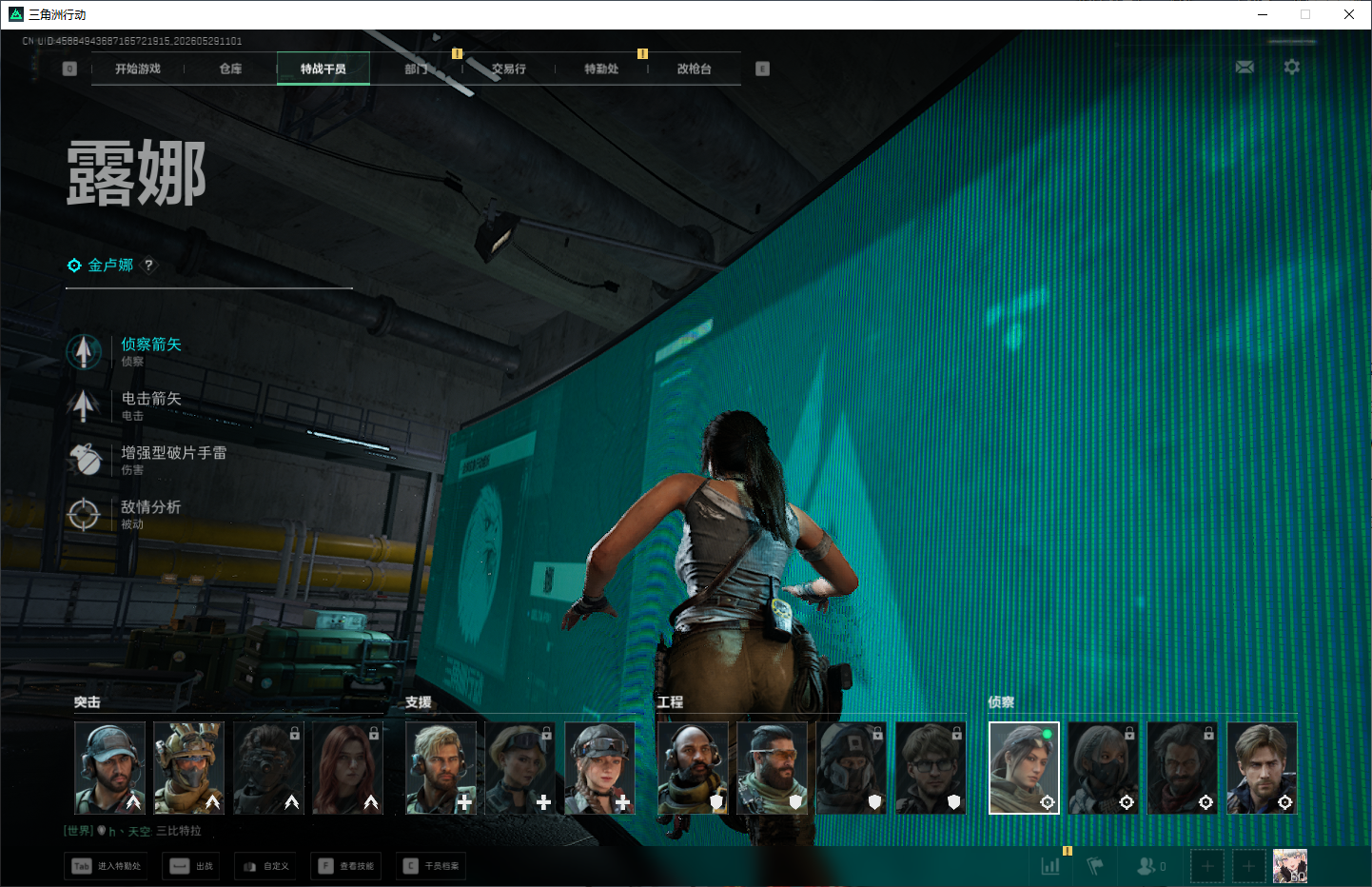Open the flags icon in bottom bar

pyautogui.click(x=1095, y=866)
